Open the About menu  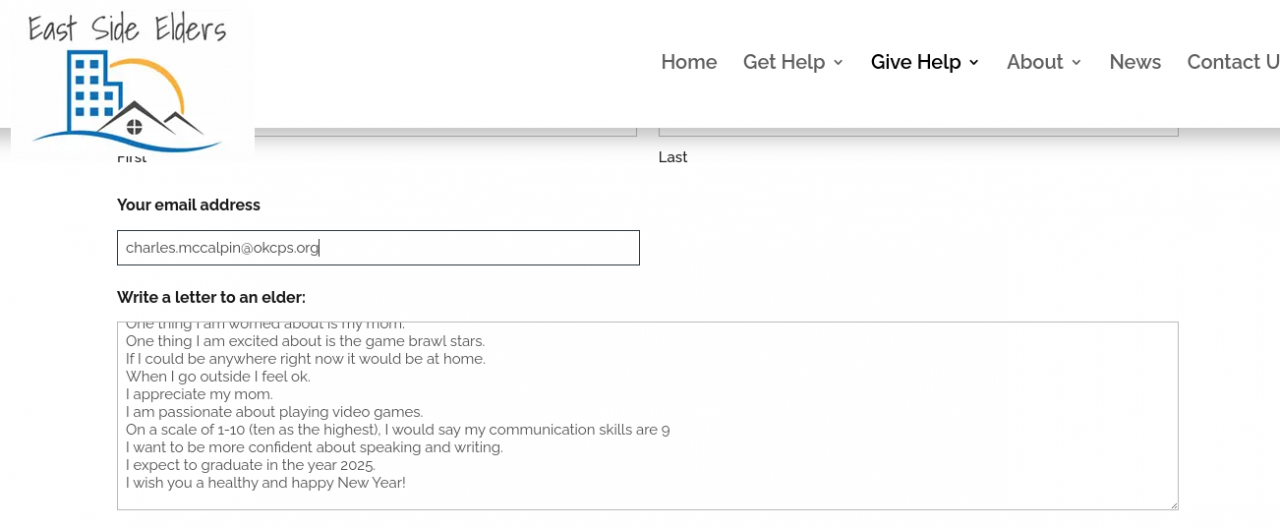(1035, 62)
